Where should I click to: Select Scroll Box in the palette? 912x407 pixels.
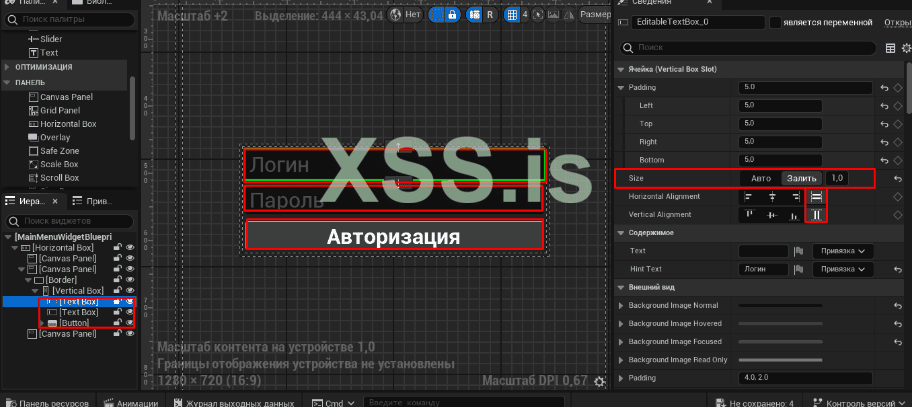(59, 178)
